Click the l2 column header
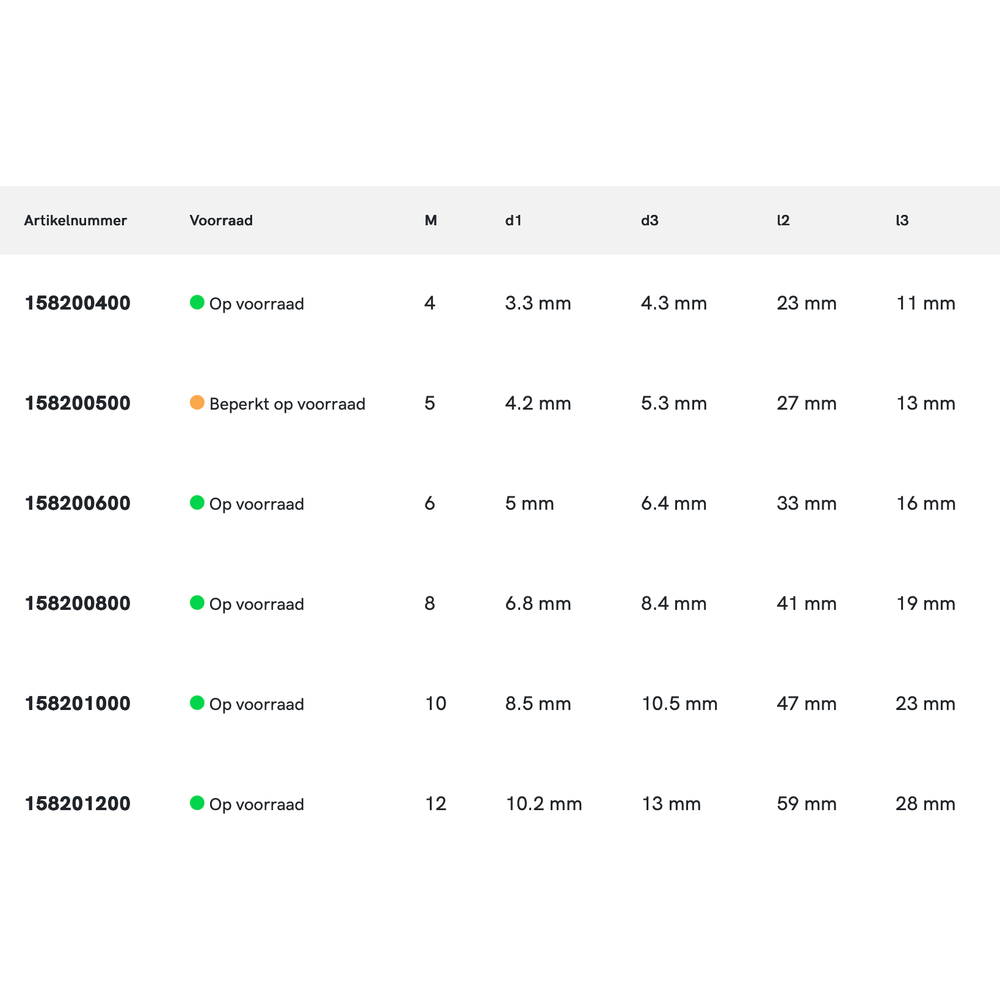Image resolution: width=1000 pixels, height=1000 pixels. tap(783, 220)
